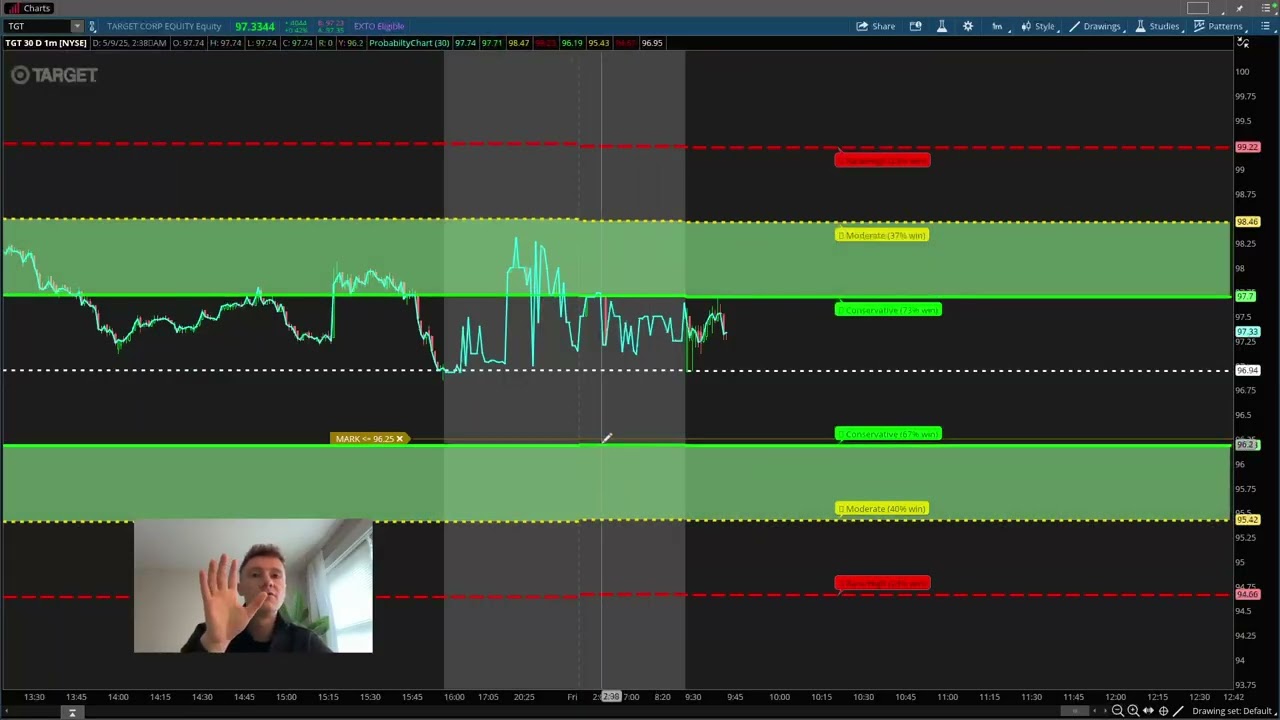Click the Share button in chart toolbar
This screenshot has height=720, width=1280.
(876, 26)
